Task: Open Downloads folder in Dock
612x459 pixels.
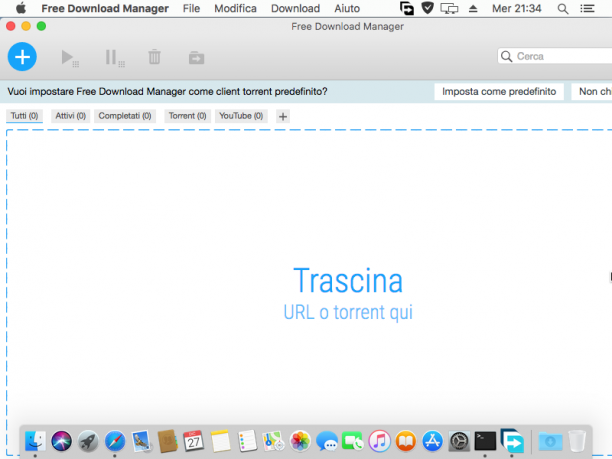Action: click(x=550, y=441)
